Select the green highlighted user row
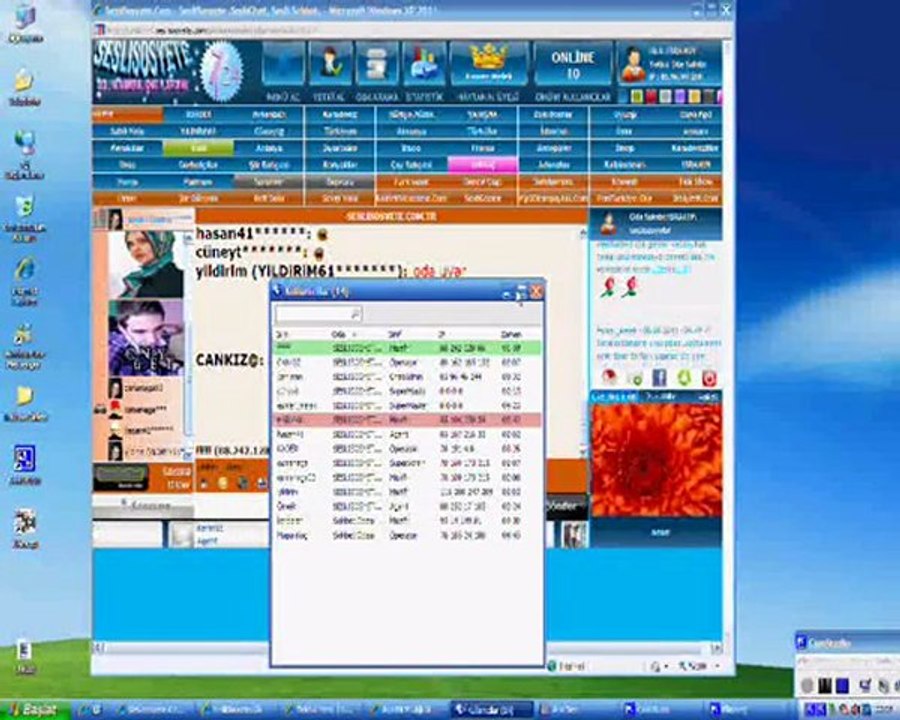Screen dimensions: 900x720 [408, 348]
